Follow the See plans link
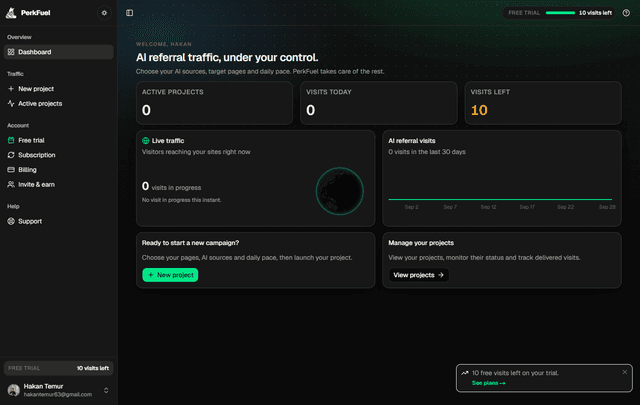This screenshot has width=640, height=405. point(489,383)
